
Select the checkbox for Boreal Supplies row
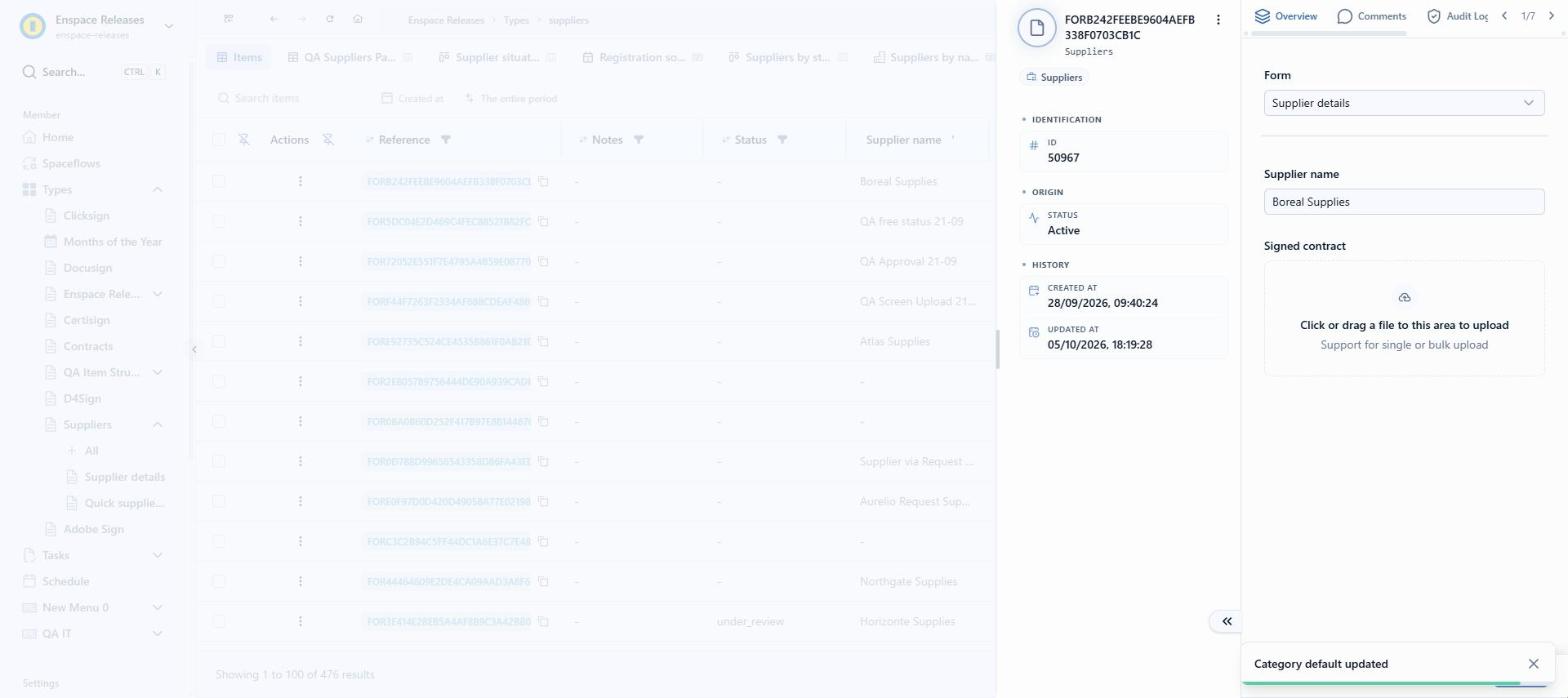(x=219, y=181)
